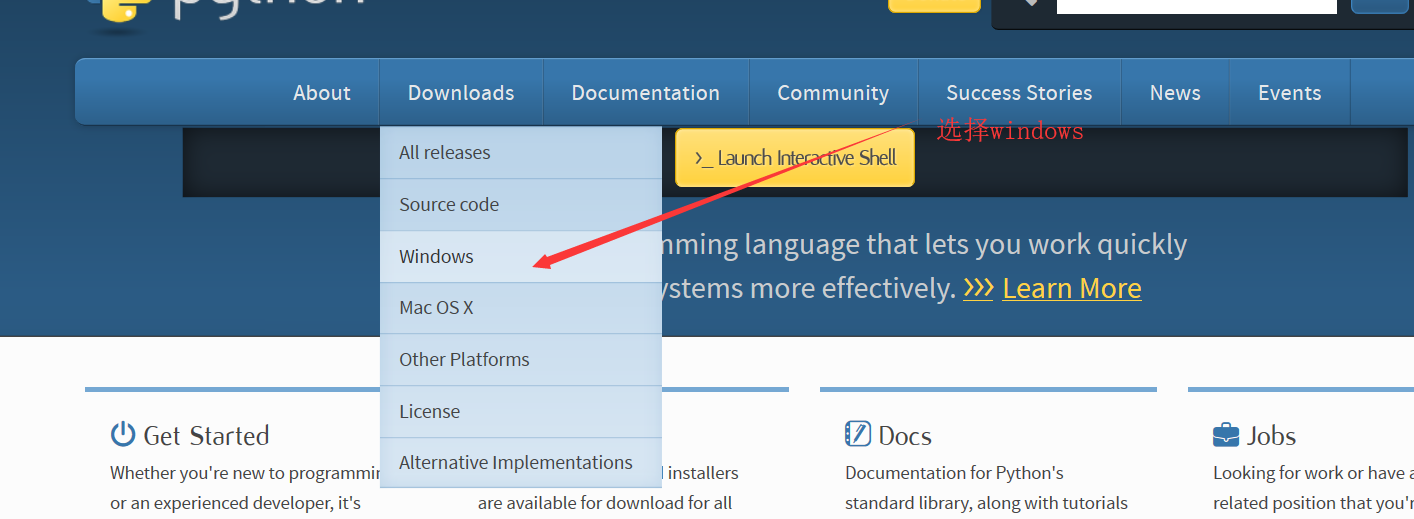Focus the search box at the top
Viewport: 1414px width, 519px height.
click(1197, 5)
